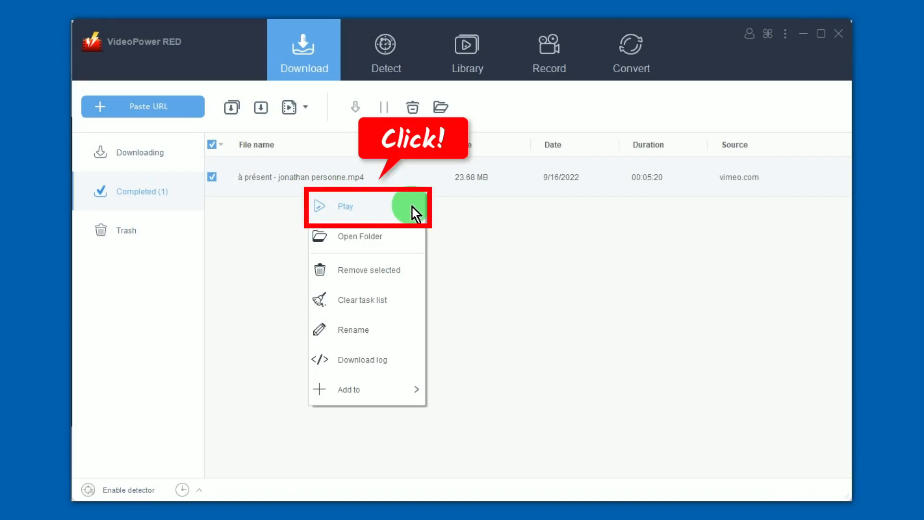This screenshot has width=924, height=520.
Task: Click the Source column header
Action: 734,144
